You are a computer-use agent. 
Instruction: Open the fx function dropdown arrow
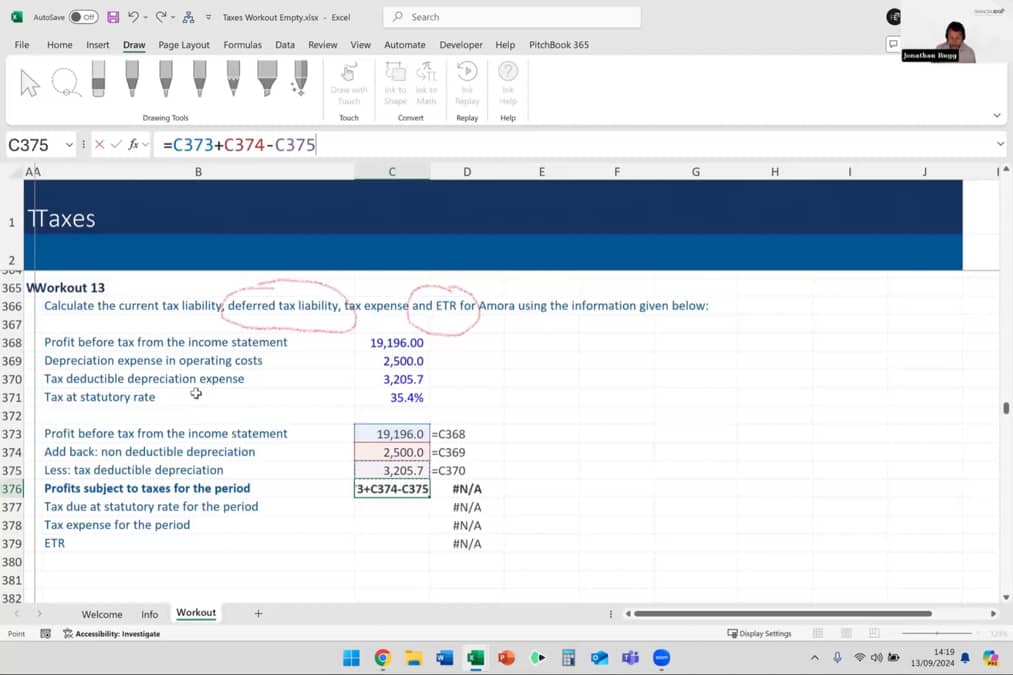pos(145,144)
